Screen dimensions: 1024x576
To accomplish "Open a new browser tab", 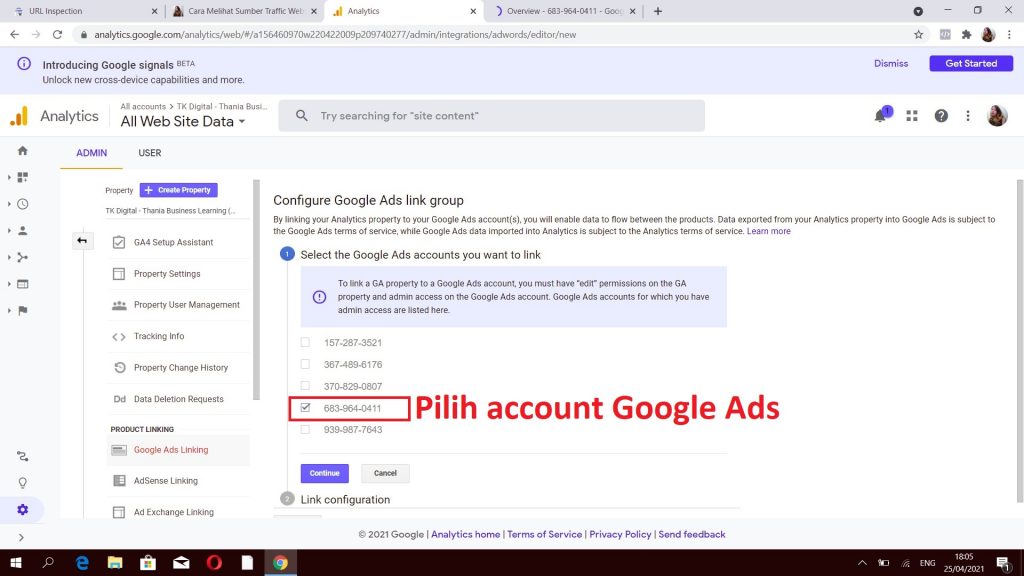I will click(x=658, y=11).
